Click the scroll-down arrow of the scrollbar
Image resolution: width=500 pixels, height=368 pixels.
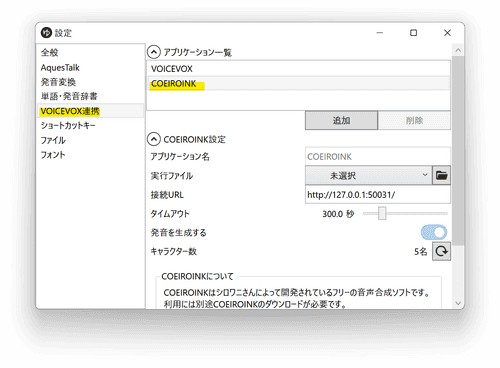[x=458, y=303]
